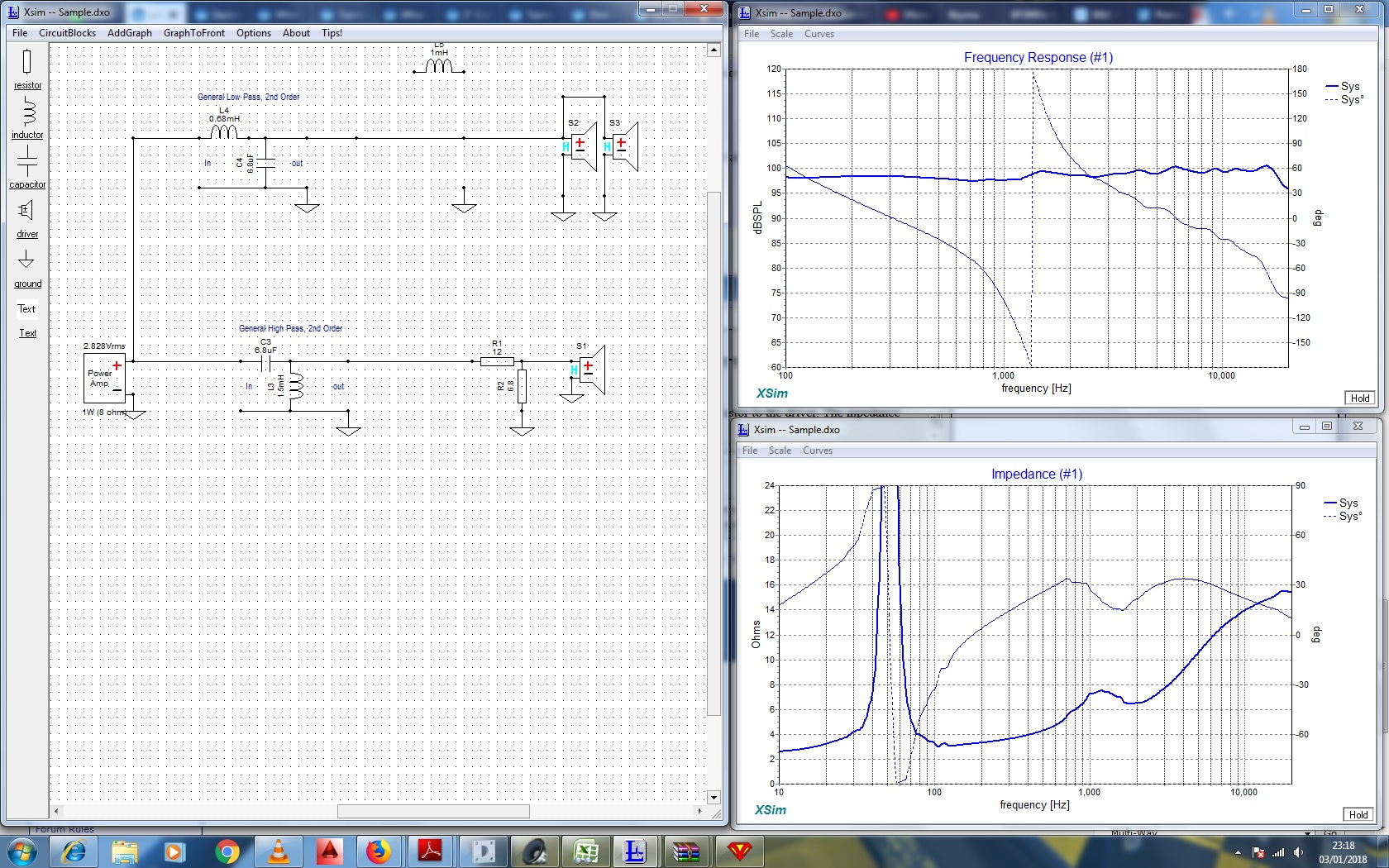Open Curves menu in Frequency Response window

coord(819,34)
